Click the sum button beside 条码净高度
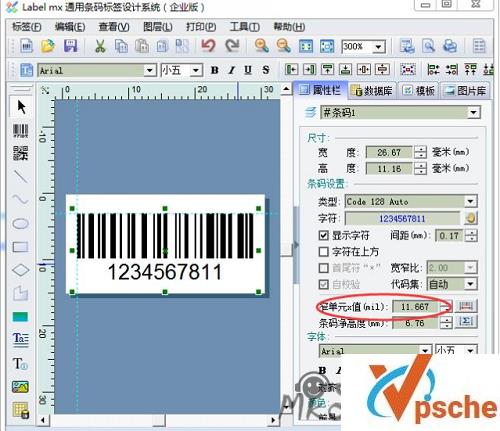This screenshot has height=431, width=500. point(465,322)
